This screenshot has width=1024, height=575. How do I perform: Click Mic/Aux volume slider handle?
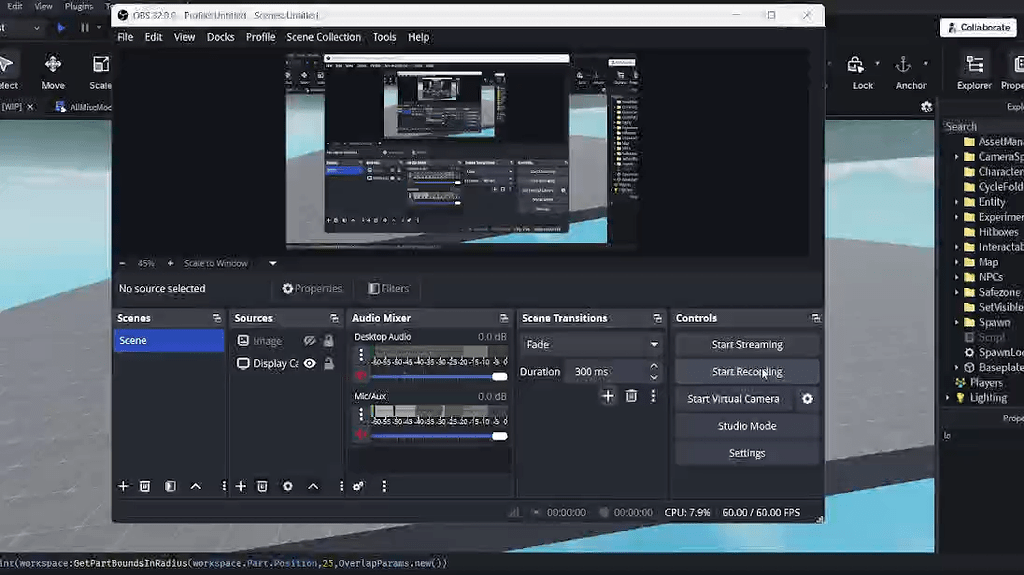pyautogui.click(x=500, y=436)
